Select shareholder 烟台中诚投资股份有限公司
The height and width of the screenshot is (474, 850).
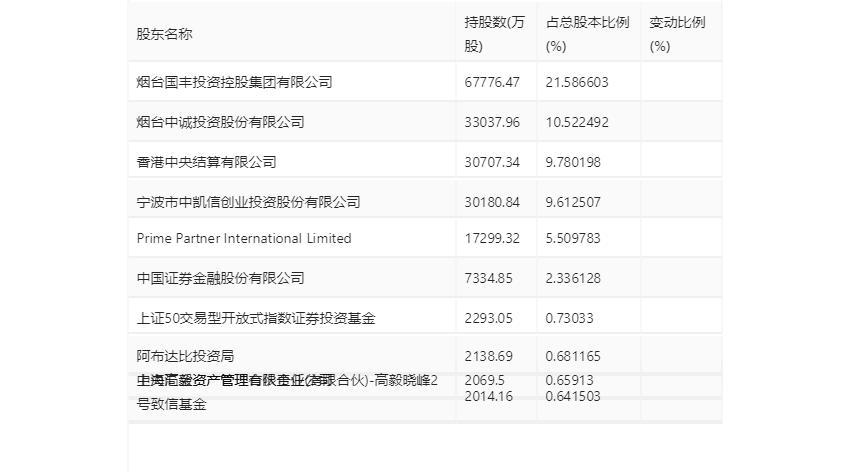pyautogui.click(x=220, y=122)
